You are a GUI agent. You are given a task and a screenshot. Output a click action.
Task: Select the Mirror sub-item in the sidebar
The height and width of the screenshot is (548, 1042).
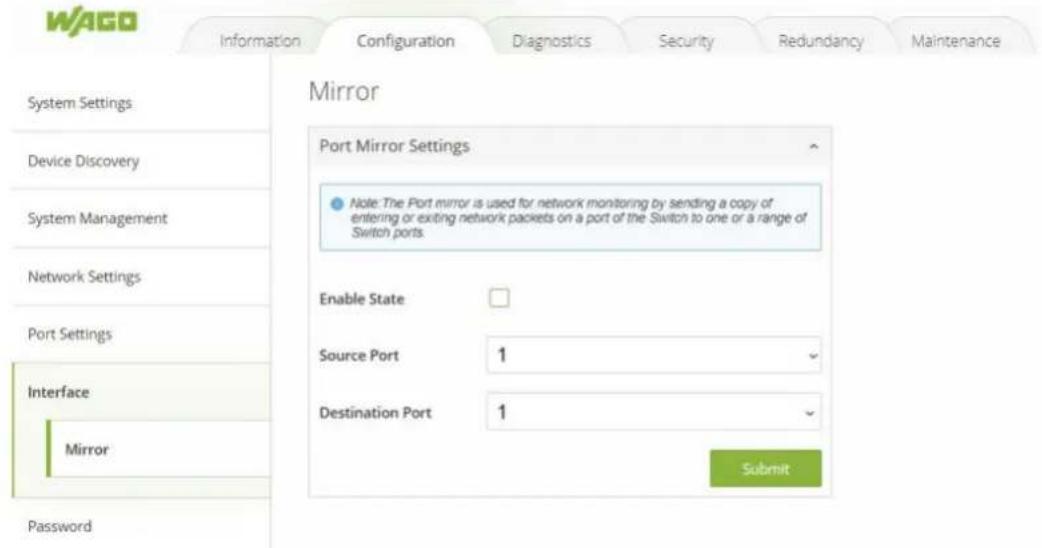click(158, 449)
